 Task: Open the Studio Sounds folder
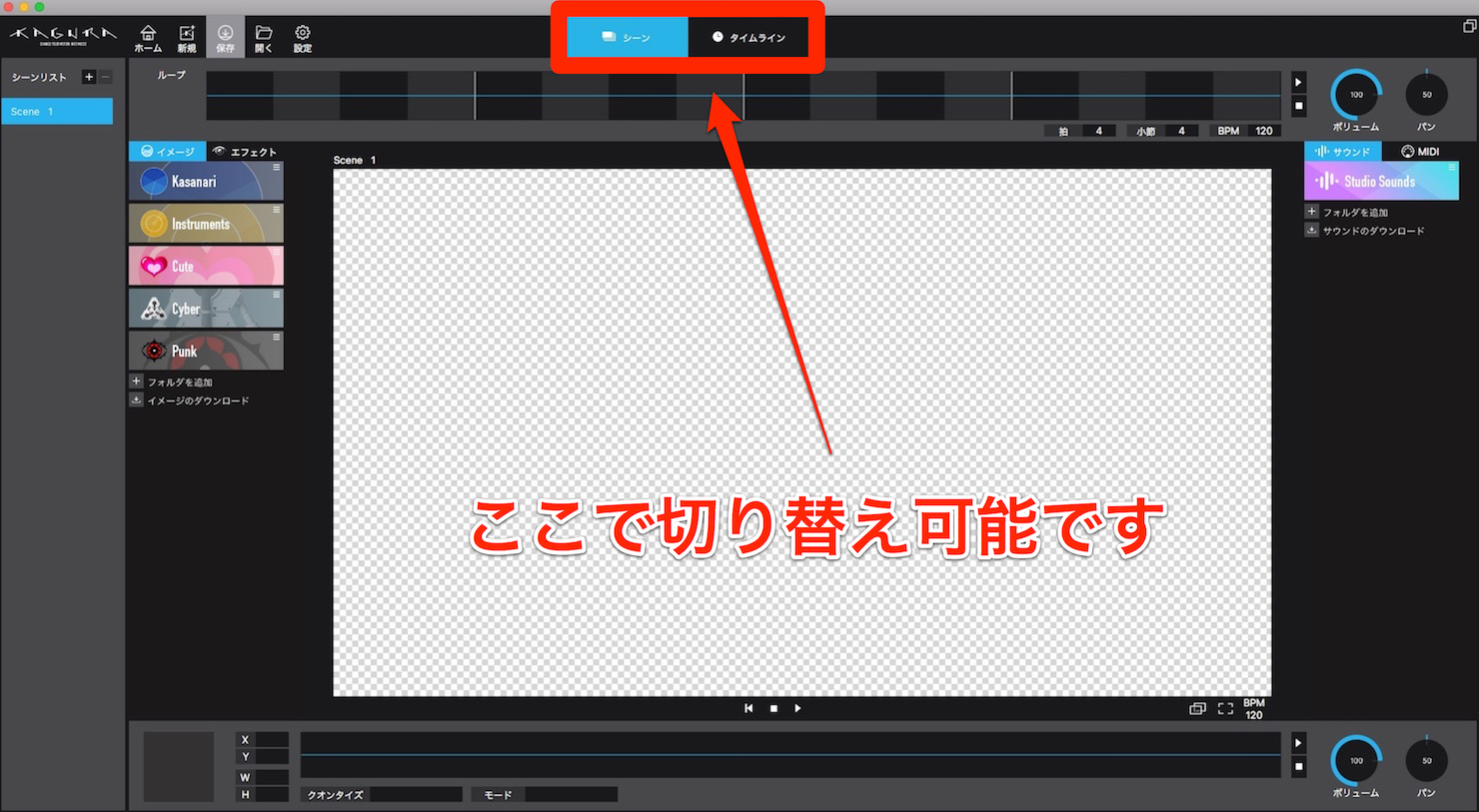click(1381, 181)
